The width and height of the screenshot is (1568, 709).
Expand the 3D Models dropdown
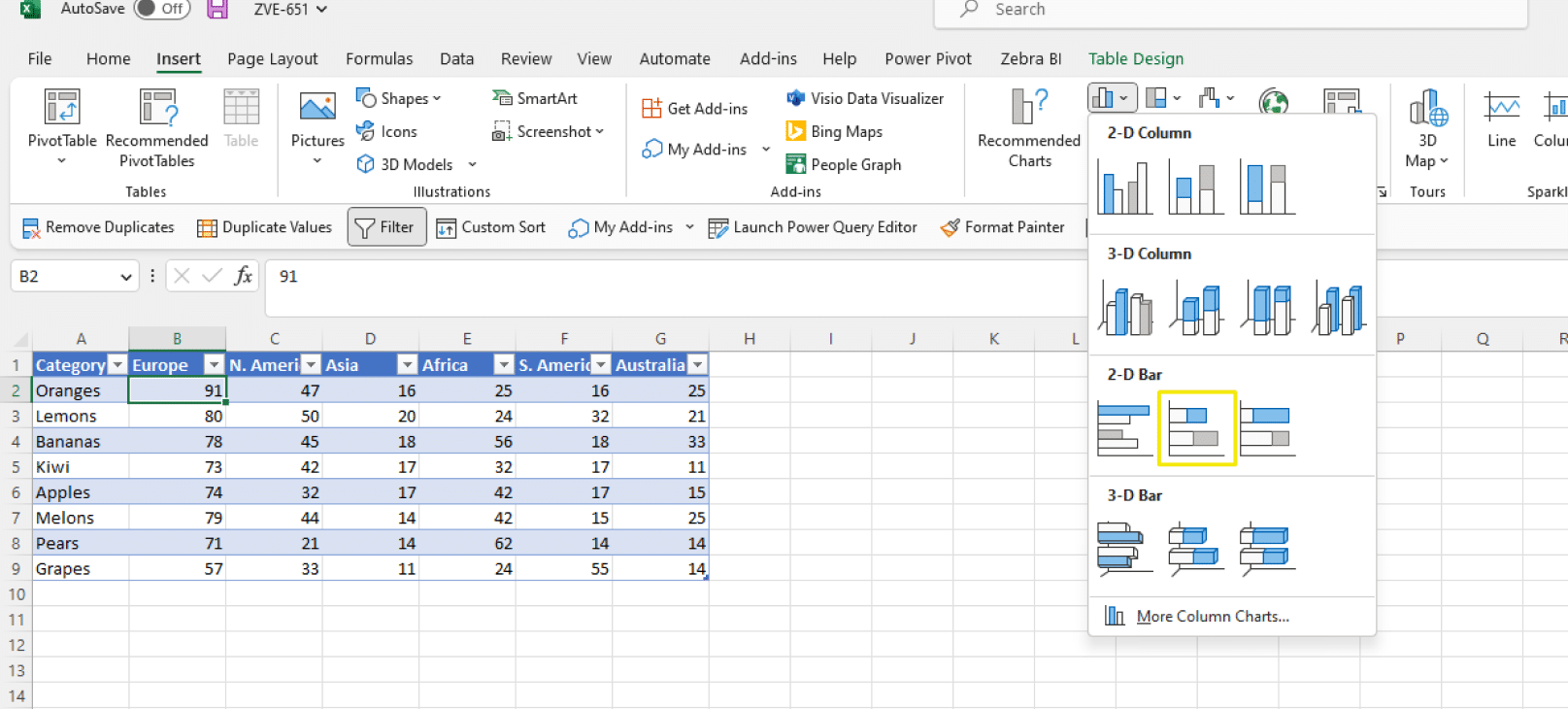(473, 164)
